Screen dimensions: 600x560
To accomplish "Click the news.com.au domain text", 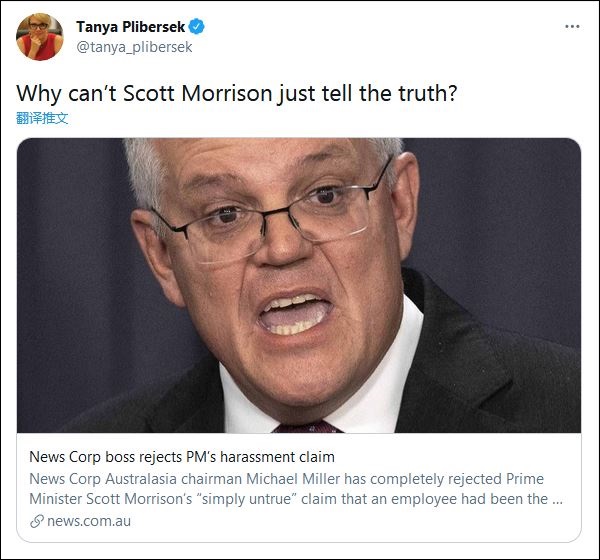I will (89, 521).
